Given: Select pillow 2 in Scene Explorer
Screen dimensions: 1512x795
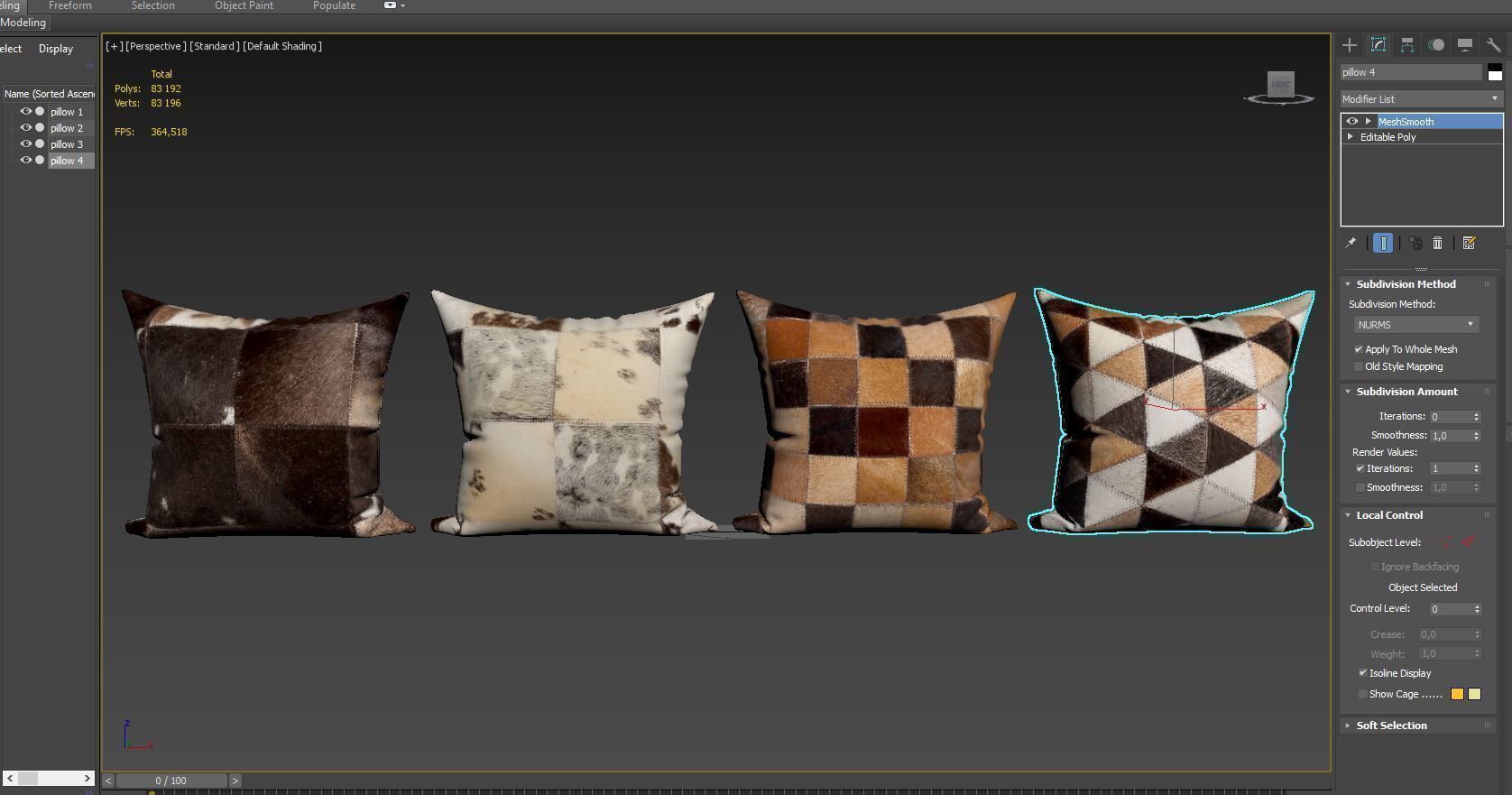Looking at the screenshot, I should (67, 128).
